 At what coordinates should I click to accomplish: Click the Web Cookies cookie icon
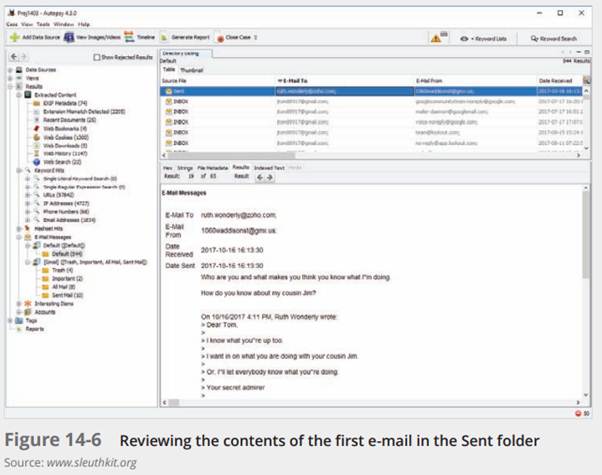pos(37,137)
